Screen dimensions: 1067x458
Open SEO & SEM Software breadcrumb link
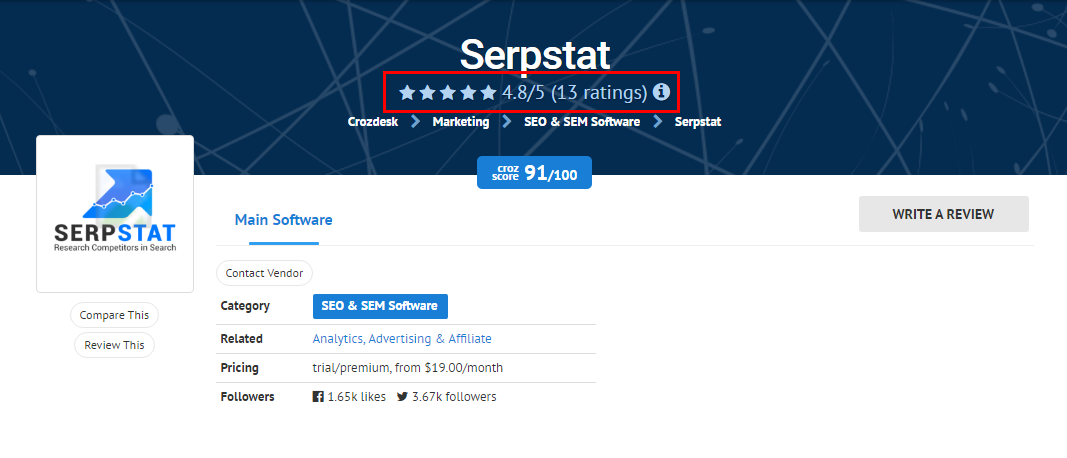(582, 122)
